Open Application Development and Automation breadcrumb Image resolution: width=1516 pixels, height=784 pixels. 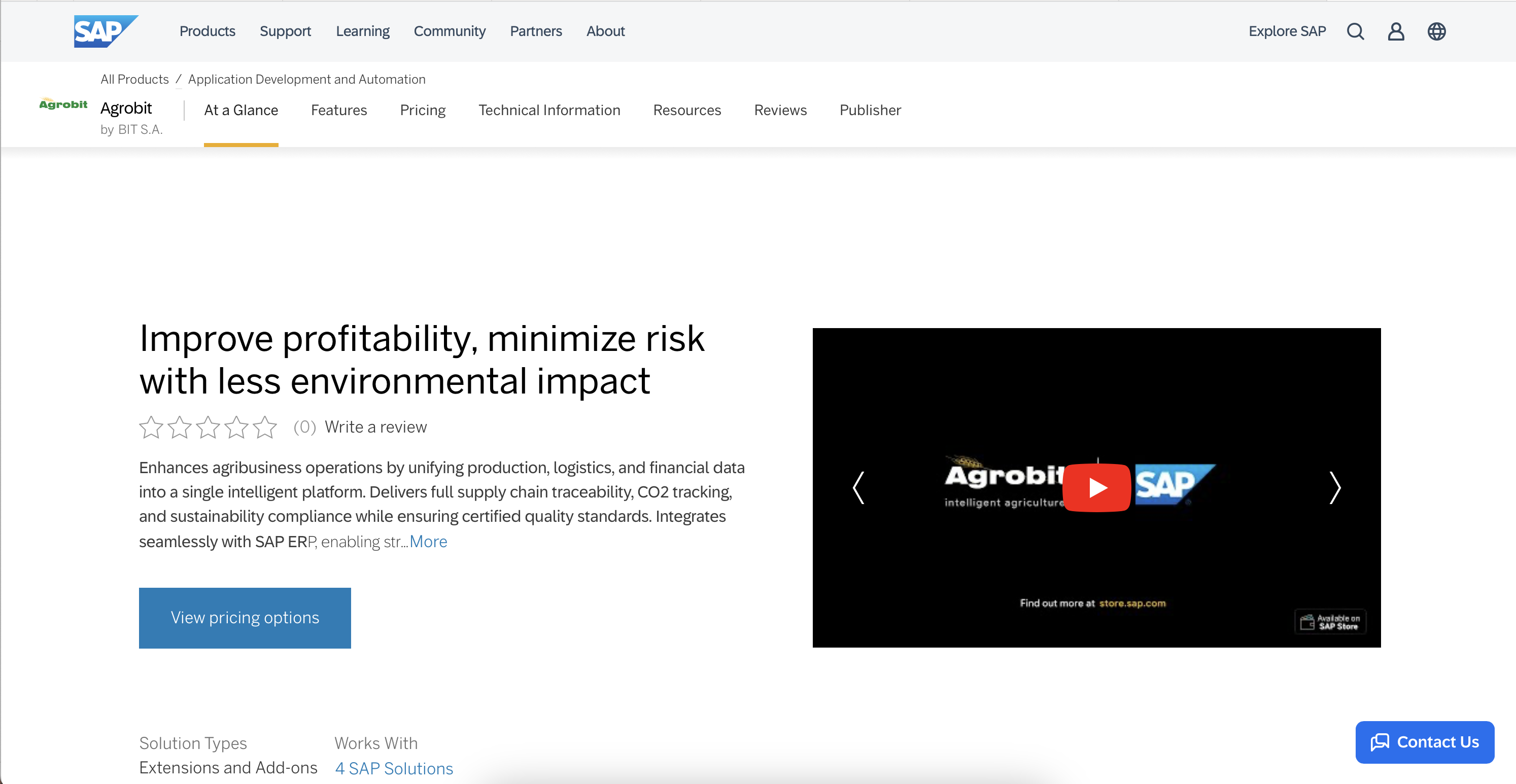(x=306, y=80)
